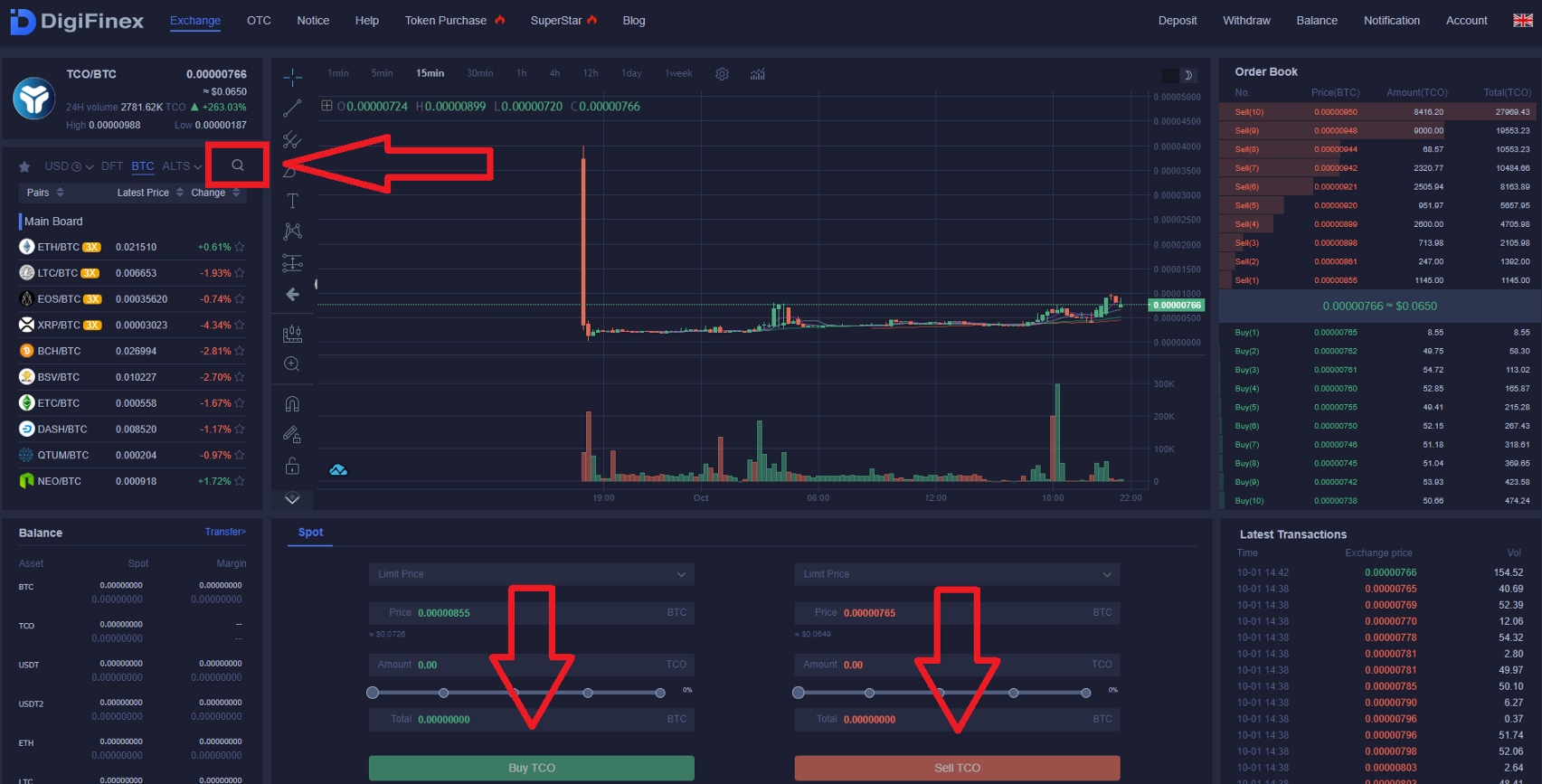Toggle chart night mode switch

pyautogui.click(x=1178, y=75)
